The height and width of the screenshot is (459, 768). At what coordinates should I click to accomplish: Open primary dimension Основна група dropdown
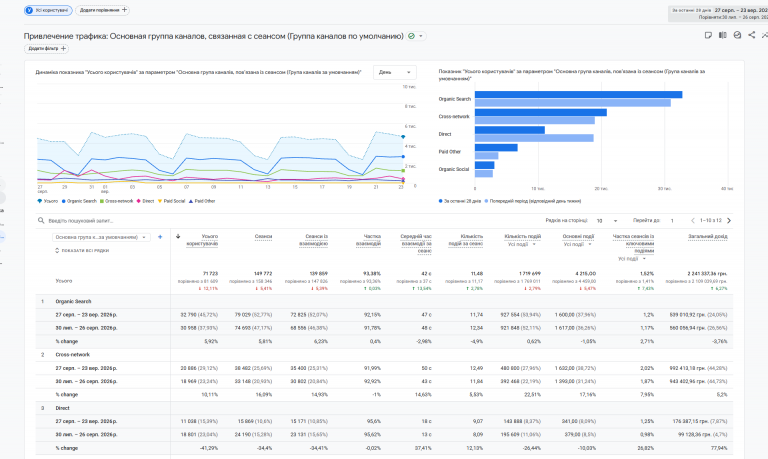[x=100, y=237]
